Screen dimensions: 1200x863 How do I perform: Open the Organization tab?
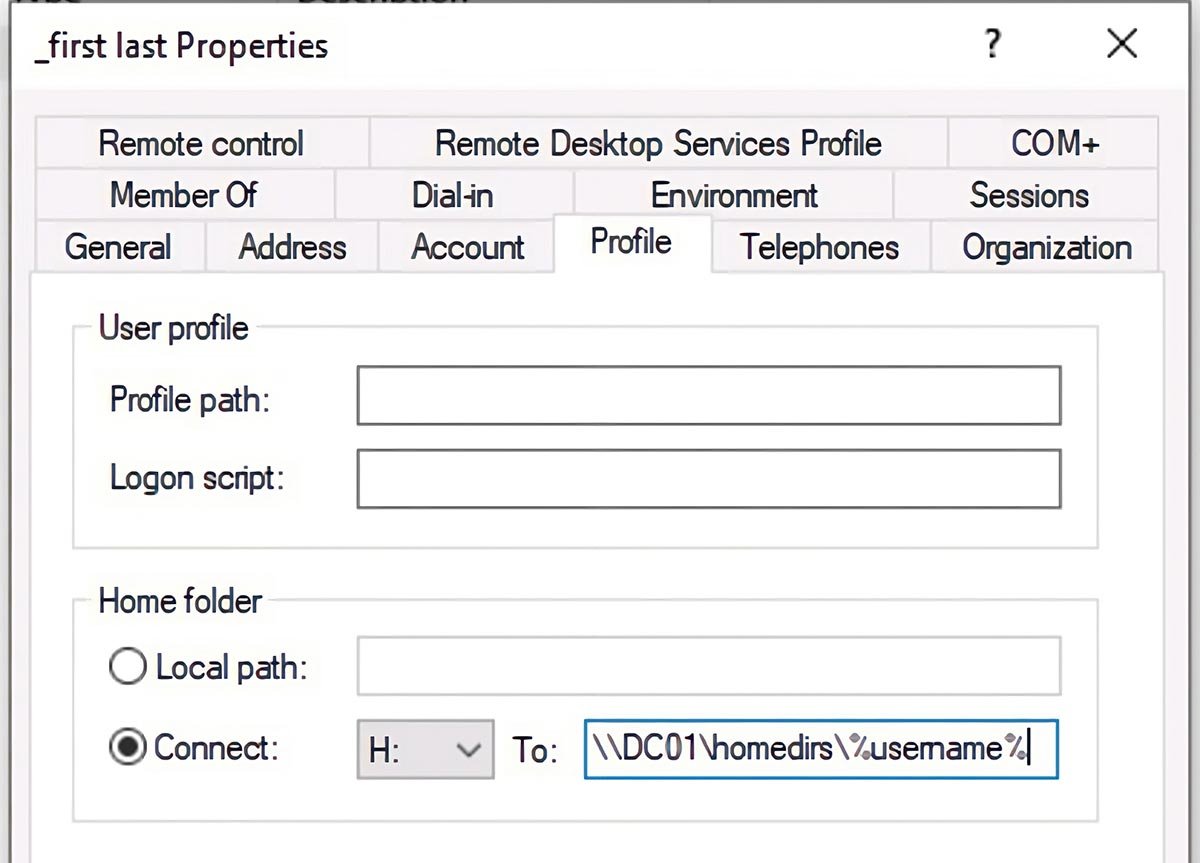pyautogui.click(x=1046, y=247)
